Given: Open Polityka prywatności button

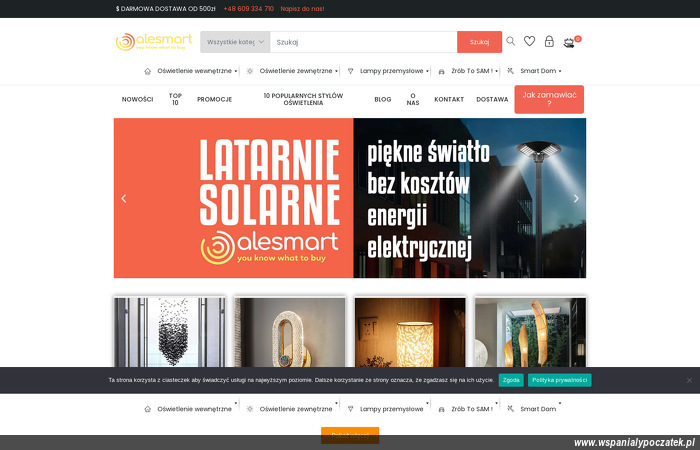Looking at the screenshot, I should tap(559, 380).
